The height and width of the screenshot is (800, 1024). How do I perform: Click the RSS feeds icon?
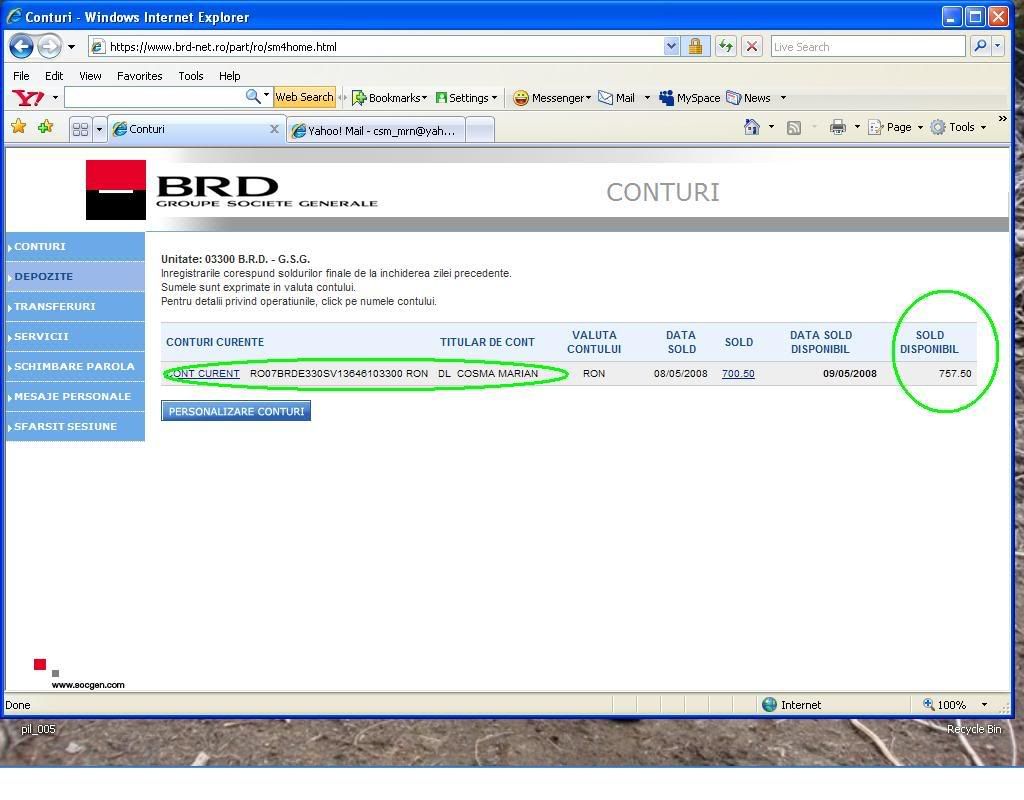pos(793,127)
